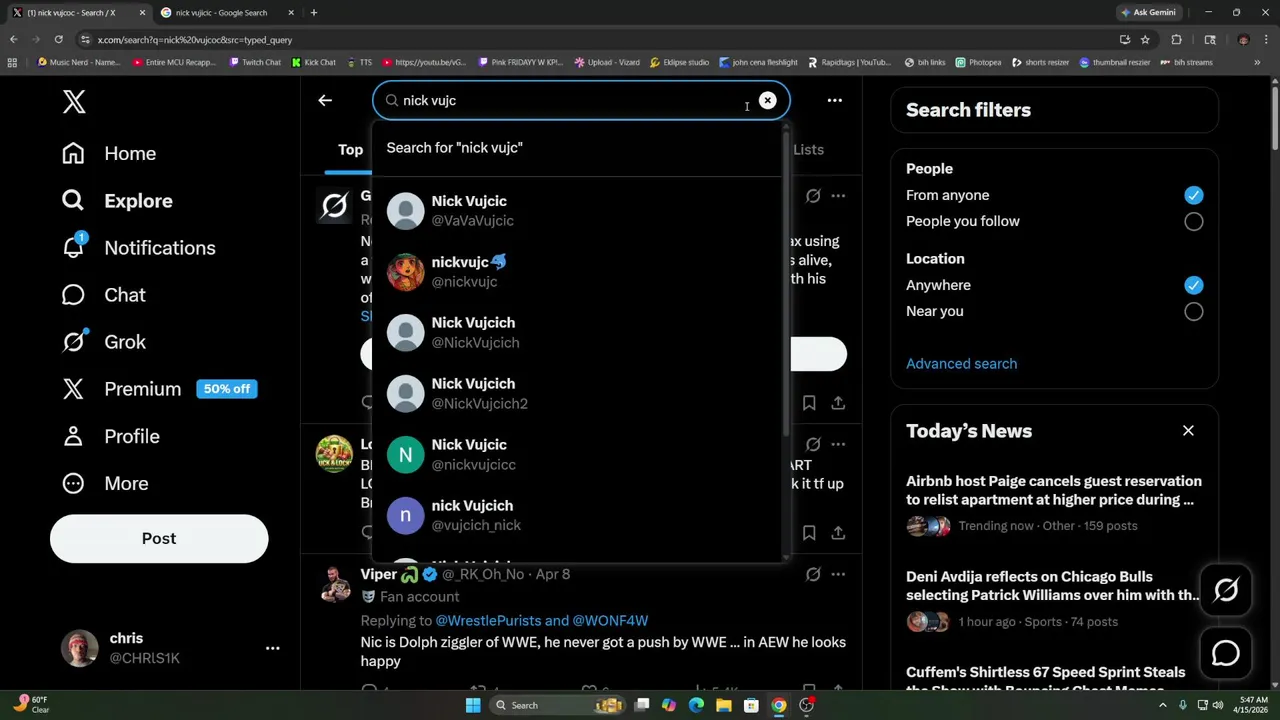Open three-dot menu on Viper's post
Image resolution: width=1280 pixels, height=720 pixels.
tap(838, 574)
